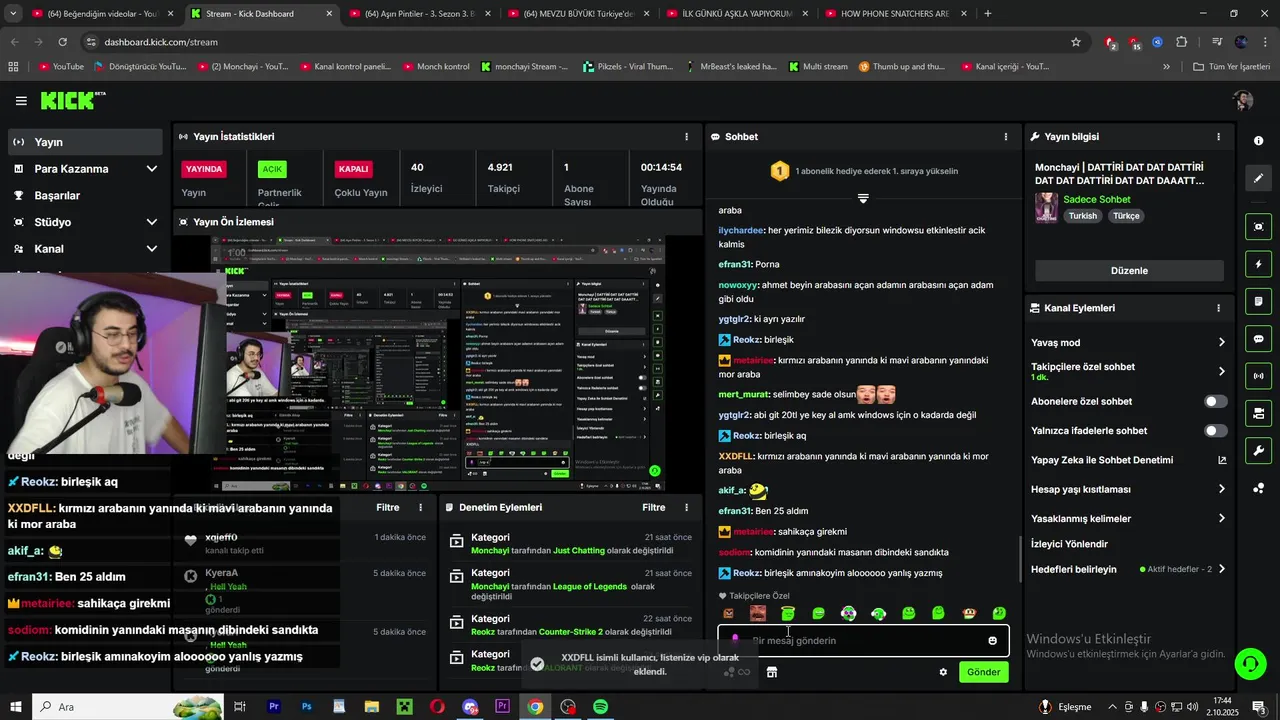Viewport: 1280px width, 720px height.
Task: Open Kanal Eylemleri three-dot menu
Action: coord(1218,308)
